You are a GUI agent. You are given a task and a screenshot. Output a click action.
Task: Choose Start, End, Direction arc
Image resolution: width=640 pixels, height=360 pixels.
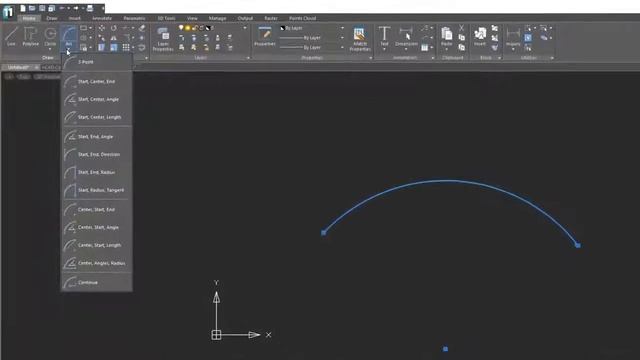[x=97, y=154]
